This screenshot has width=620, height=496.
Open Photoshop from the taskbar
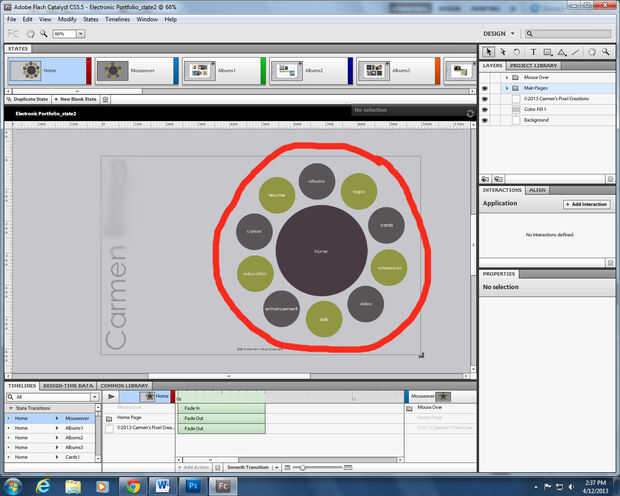pos(193,486)
